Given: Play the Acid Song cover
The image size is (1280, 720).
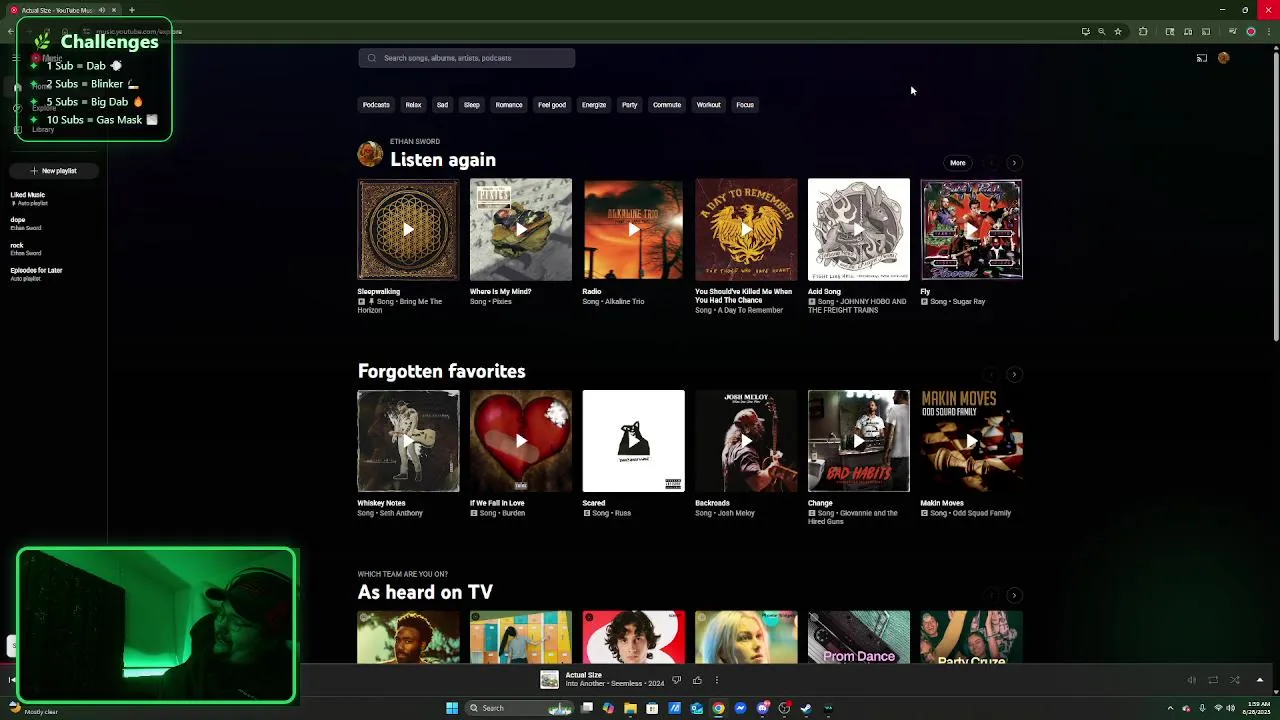Looking at the screenshot, I should coord(858,230).
